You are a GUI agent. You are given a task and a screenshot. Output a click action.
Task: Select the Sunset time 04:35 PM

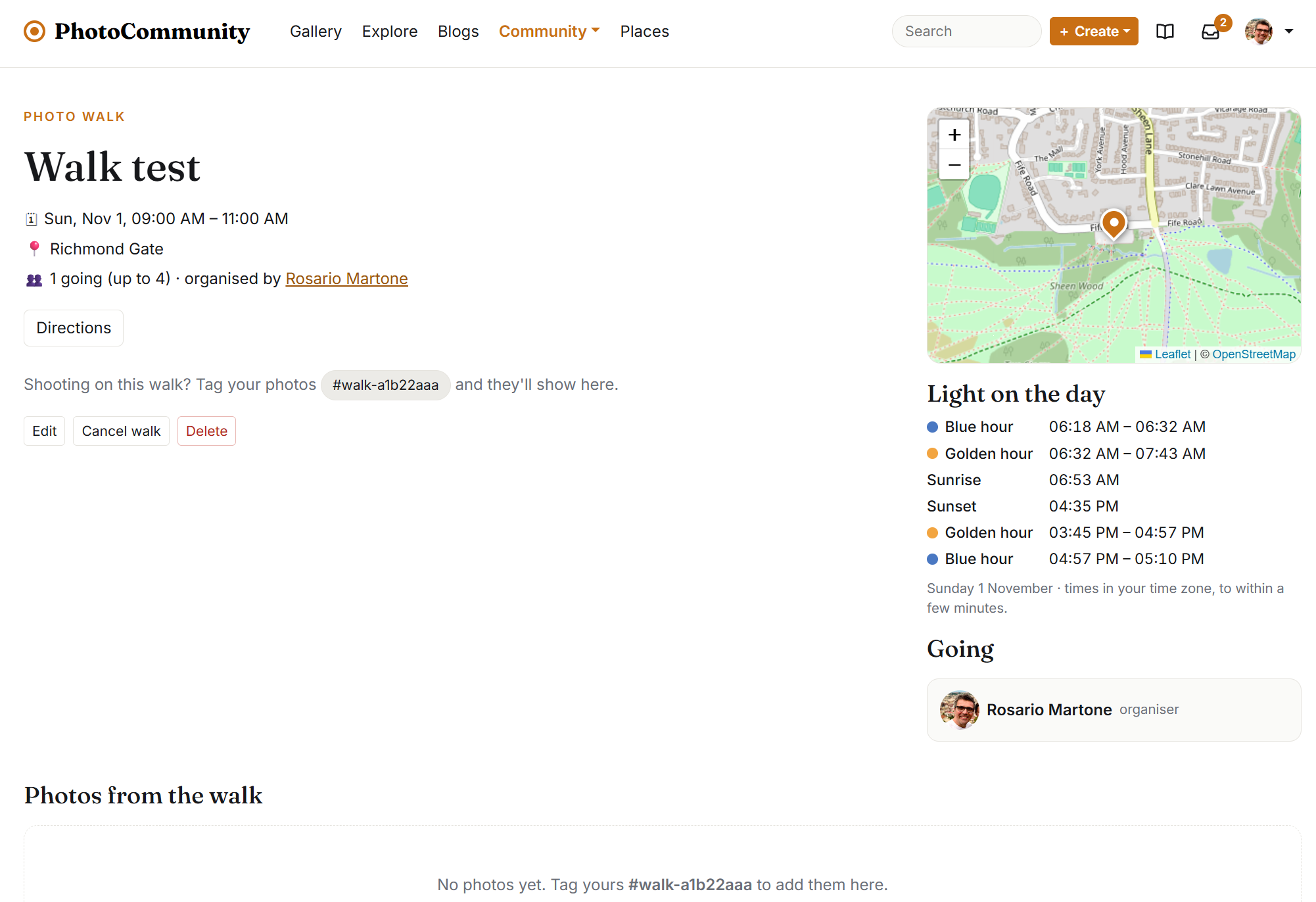[x=1084, y=506]
